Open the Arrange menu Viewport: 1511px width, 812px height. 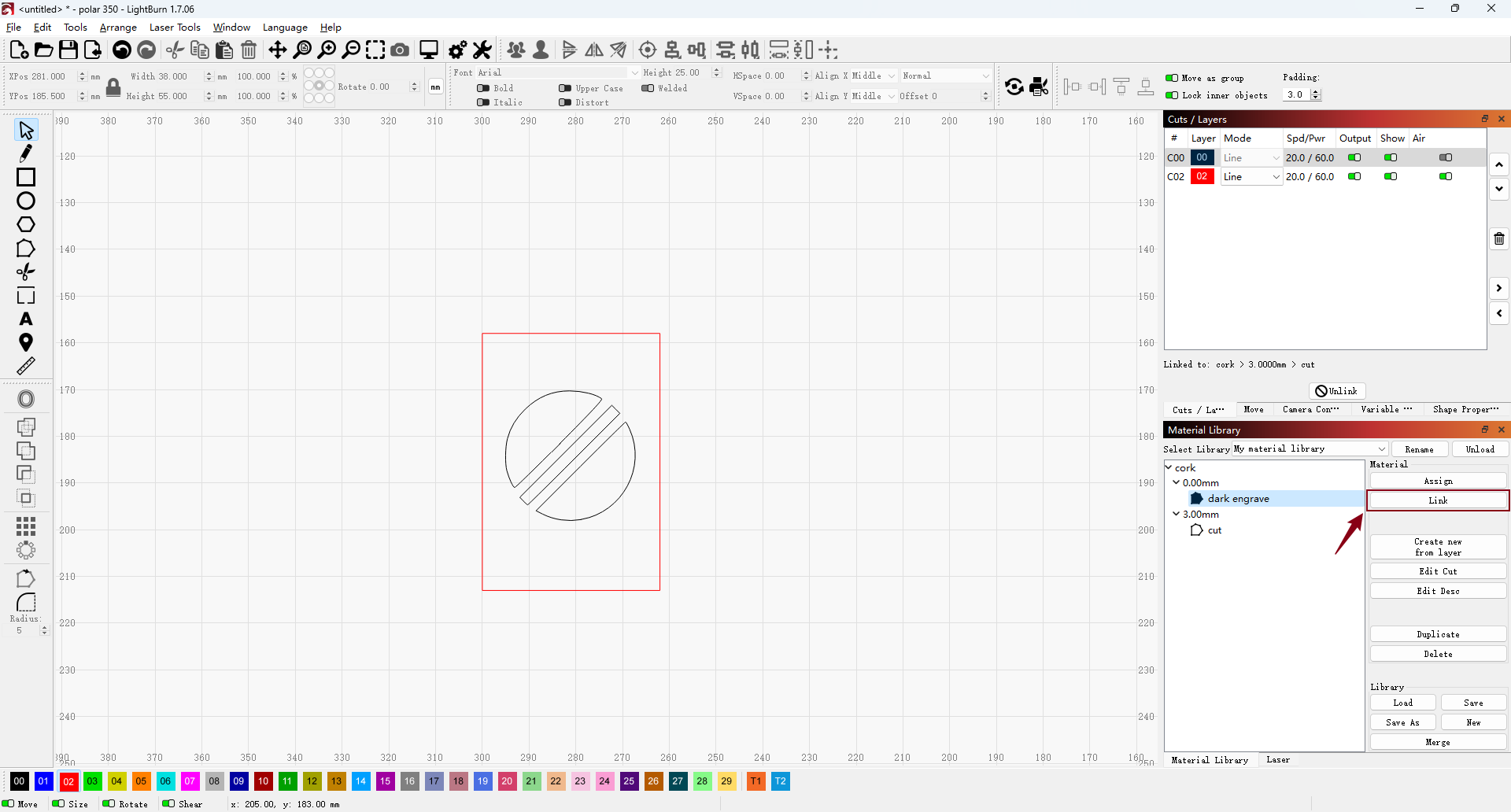pos(118,28)
